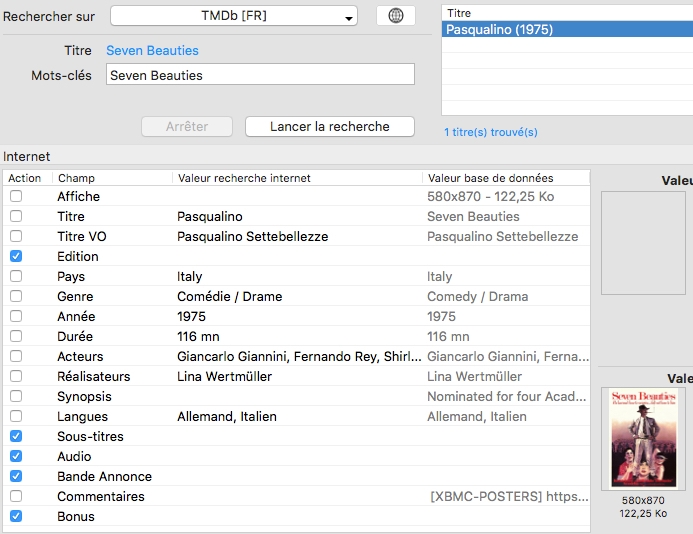Click the Valeur recherche internet column header
The height and width of the screenshot is (534, 693).
point(296,178)
